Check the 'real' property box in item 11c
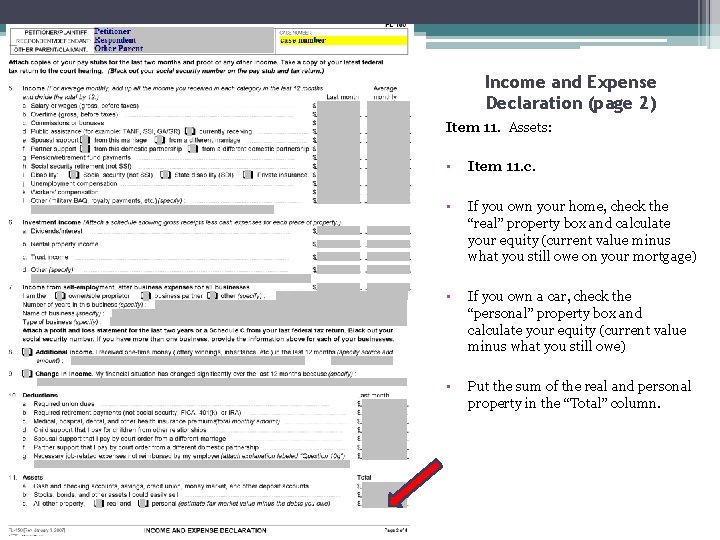This screenshot has height=540, width=720. tap(99, 503)
